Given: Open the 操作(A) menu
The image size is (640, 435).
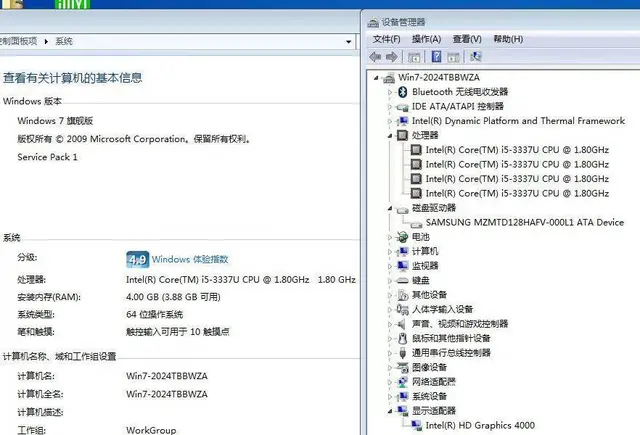Looking at the screenshot, I should pos(426,39).
